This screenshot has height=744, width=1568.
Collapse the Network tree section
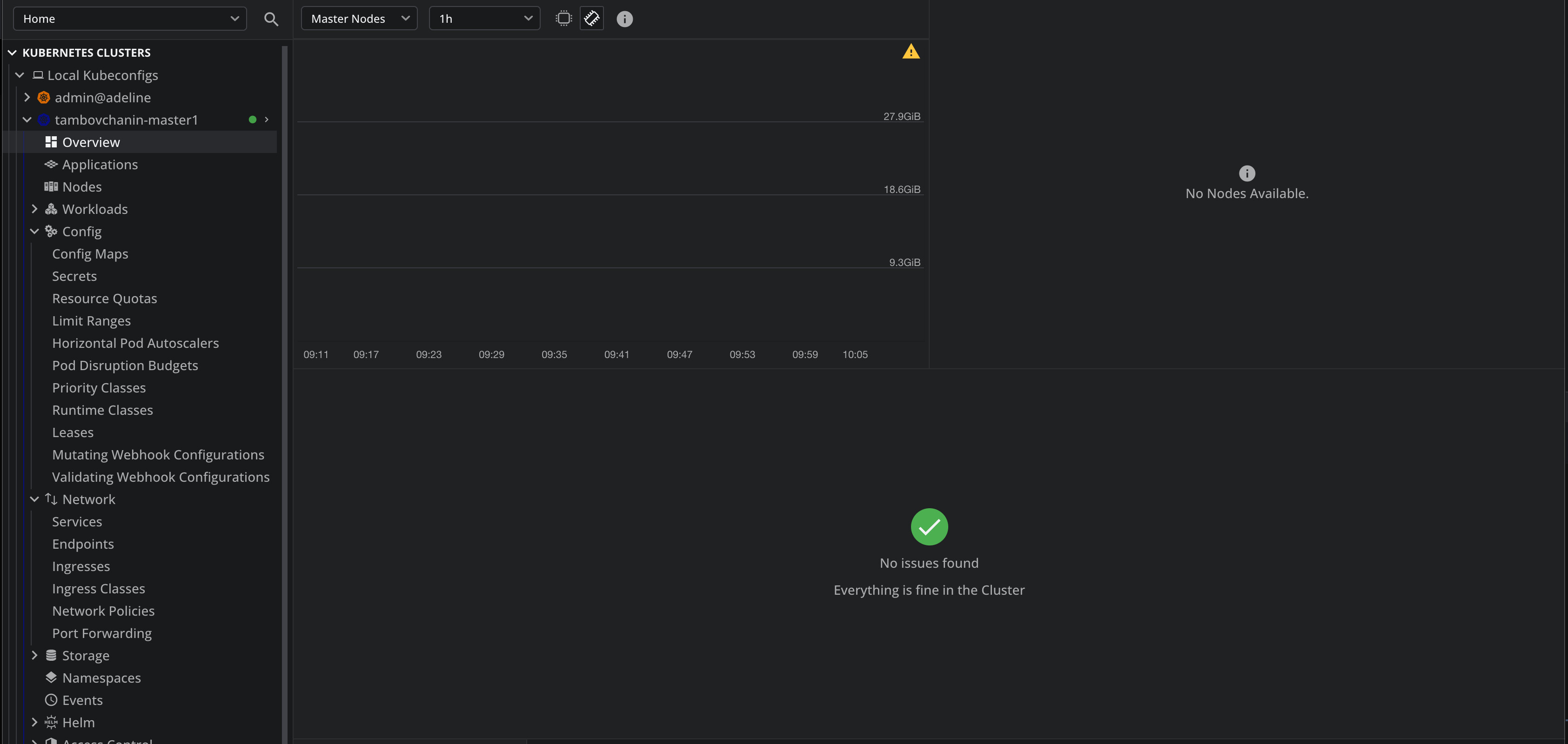35,499
